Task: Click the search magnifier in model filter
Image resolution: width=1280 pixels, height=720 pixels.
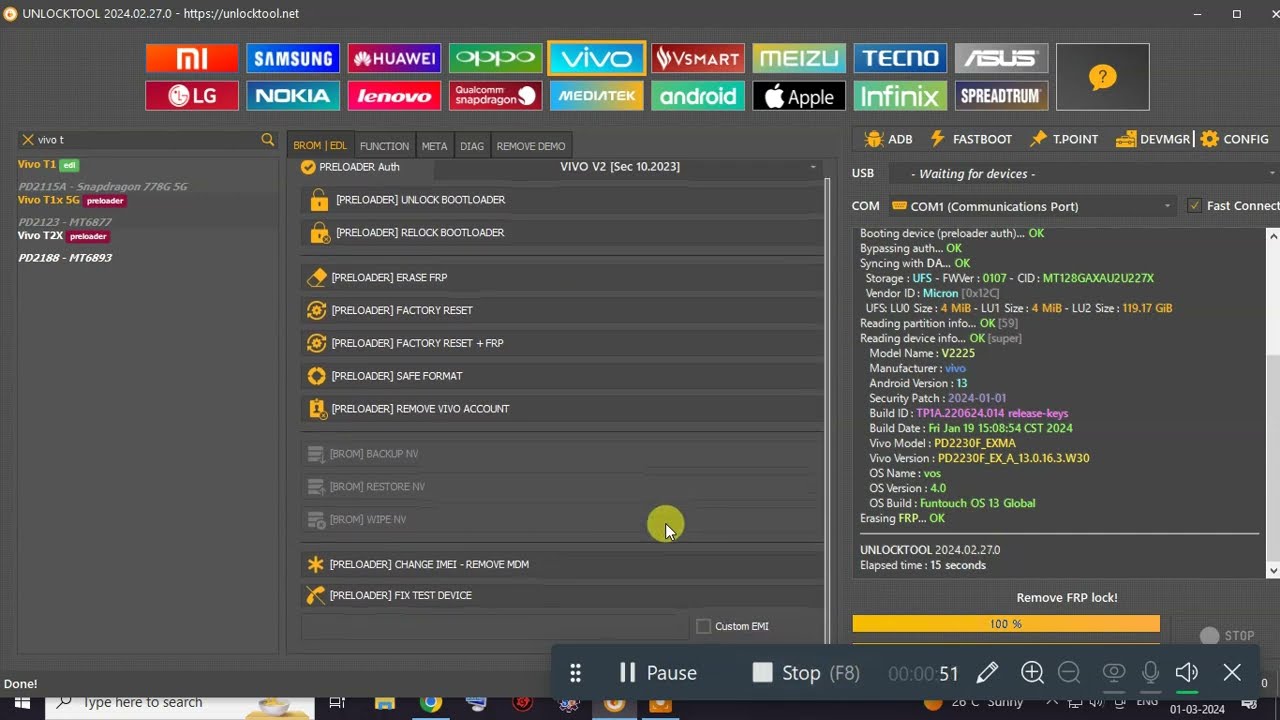Action: 267,140
